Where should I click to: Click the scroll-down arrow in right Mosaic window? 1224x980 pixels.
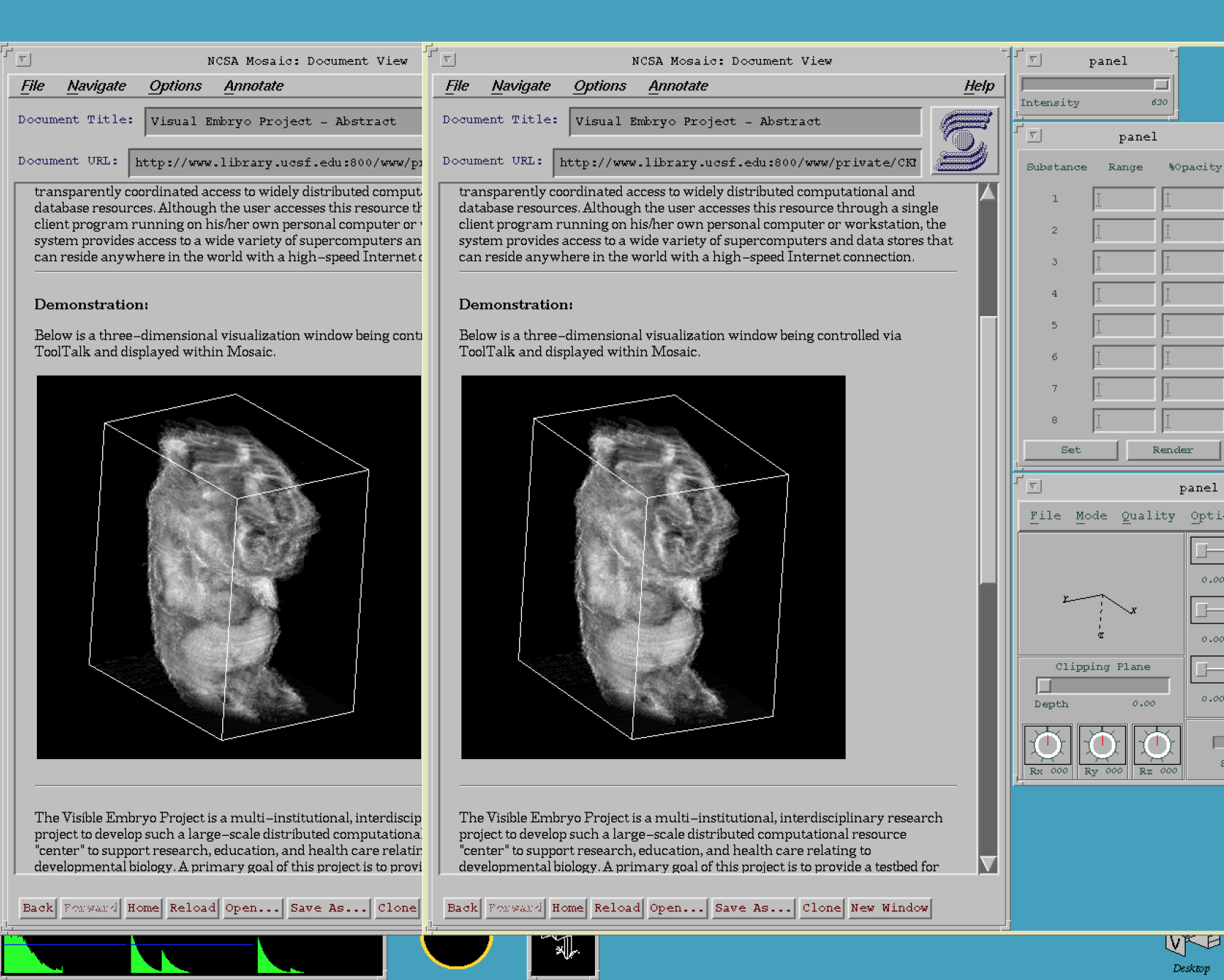click(988, 864)
